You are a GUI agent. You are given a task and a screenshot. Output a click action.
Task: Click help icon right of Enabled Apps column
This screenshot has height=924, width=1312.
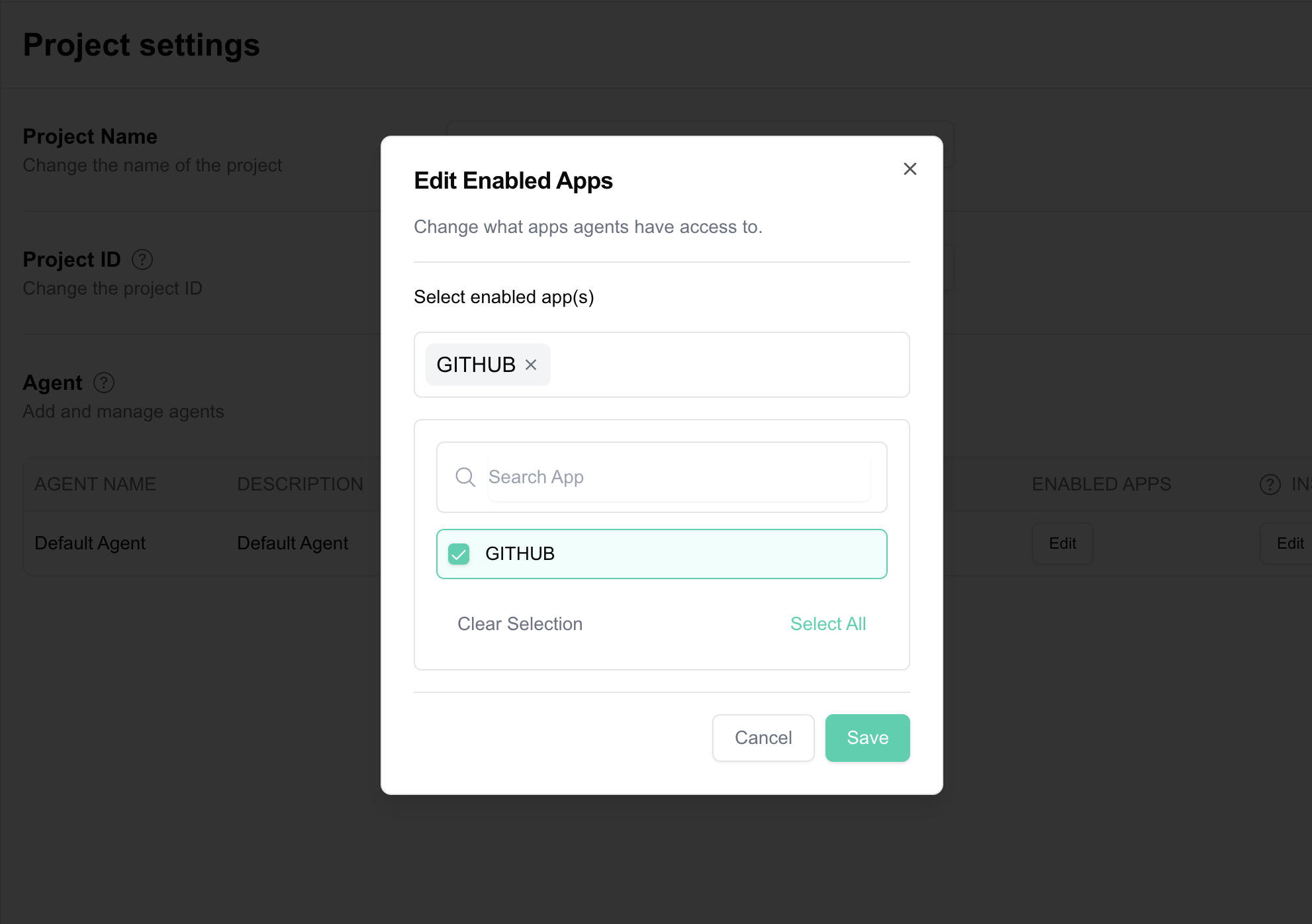pyautogui.click(x=1270, y=485)
